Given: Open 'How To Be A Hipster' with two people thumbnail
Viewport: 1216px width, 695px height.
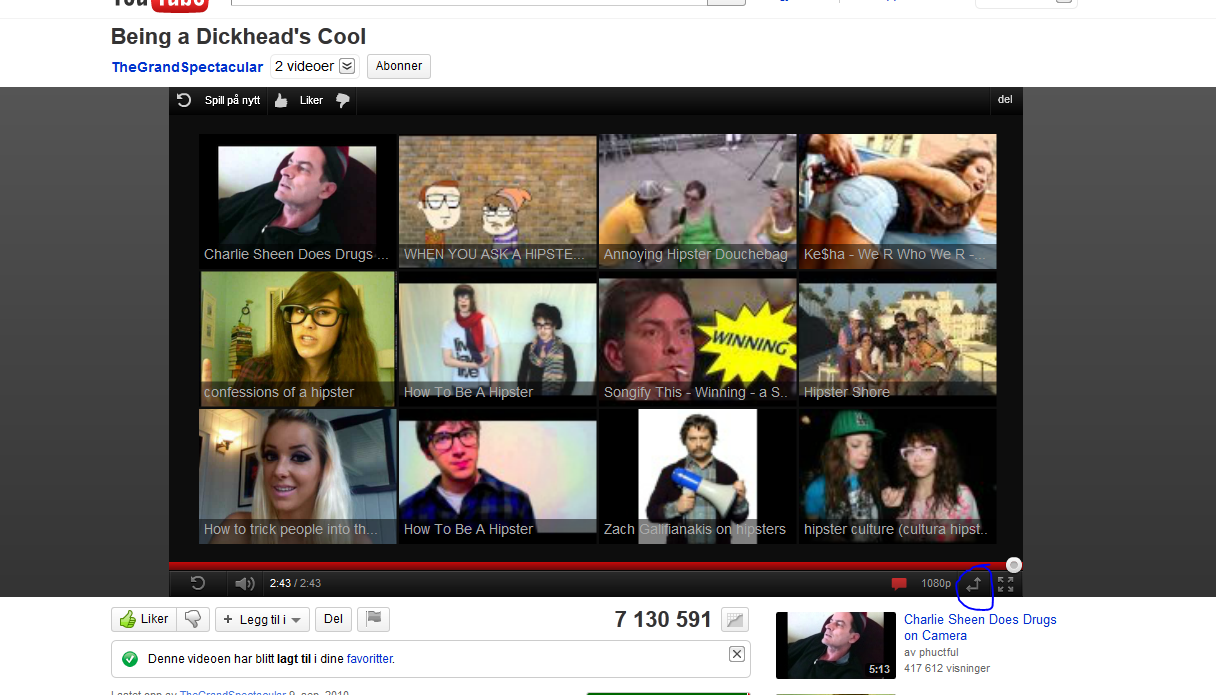Looking at the screenshot, I should [x=497, y=338].
